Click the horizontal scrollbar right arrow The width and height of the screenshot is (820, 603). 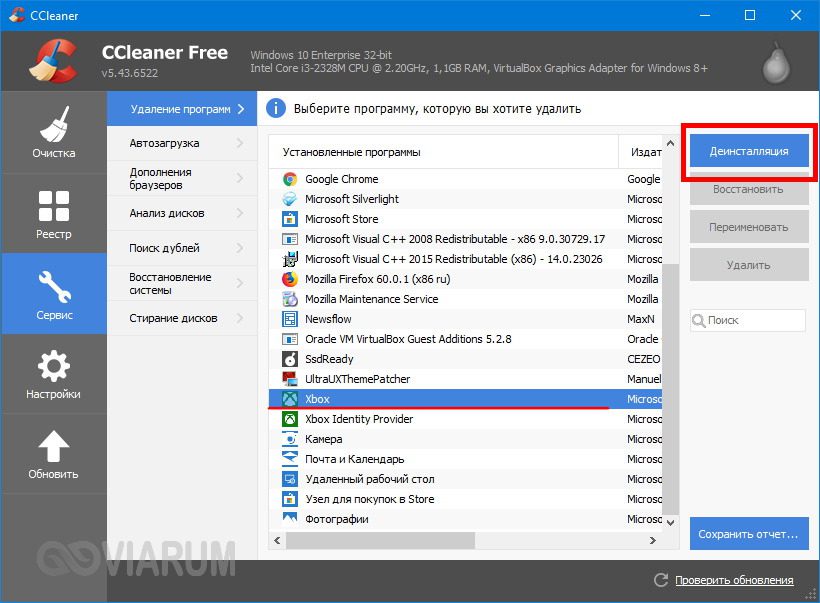(x=653, y=540)
